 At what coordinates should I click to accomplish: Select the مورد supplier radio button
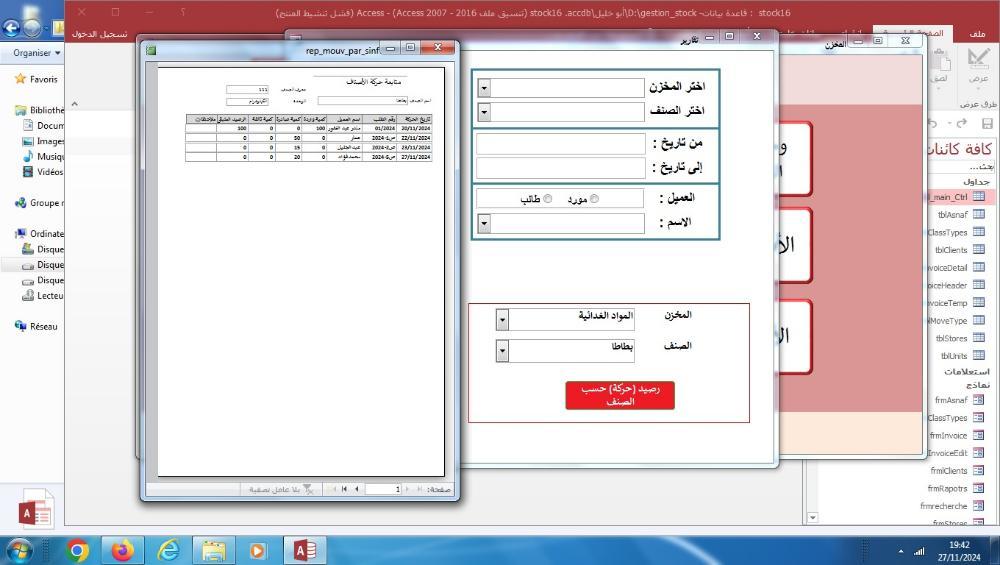(x=594, y=199)
